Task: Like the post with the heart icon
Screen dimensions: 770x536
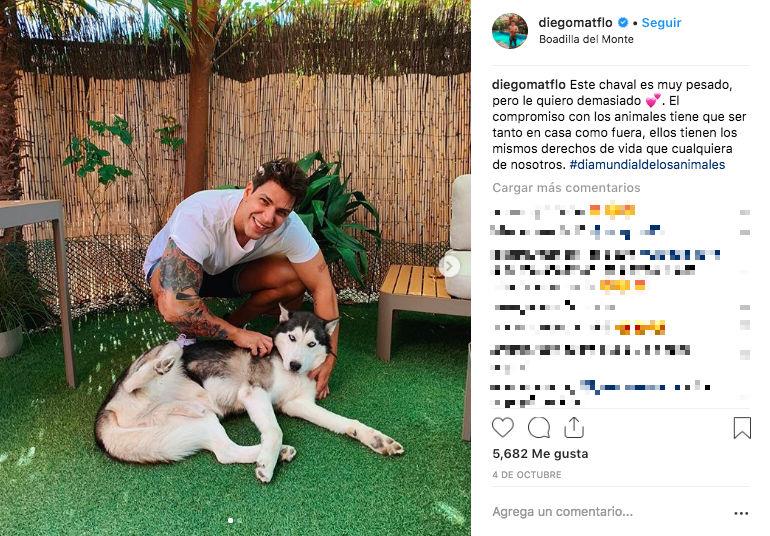Action: 502,428
